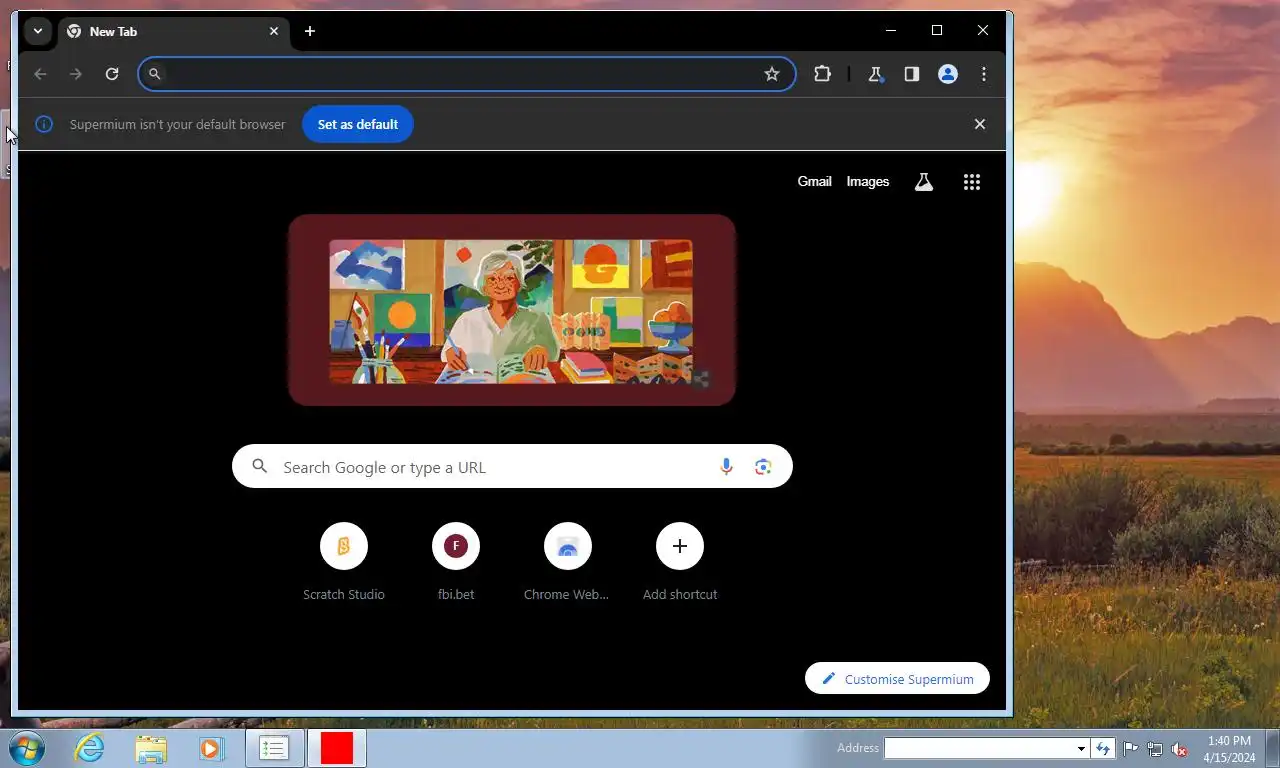Open Search Labs flask on Google page

point(924,182)
